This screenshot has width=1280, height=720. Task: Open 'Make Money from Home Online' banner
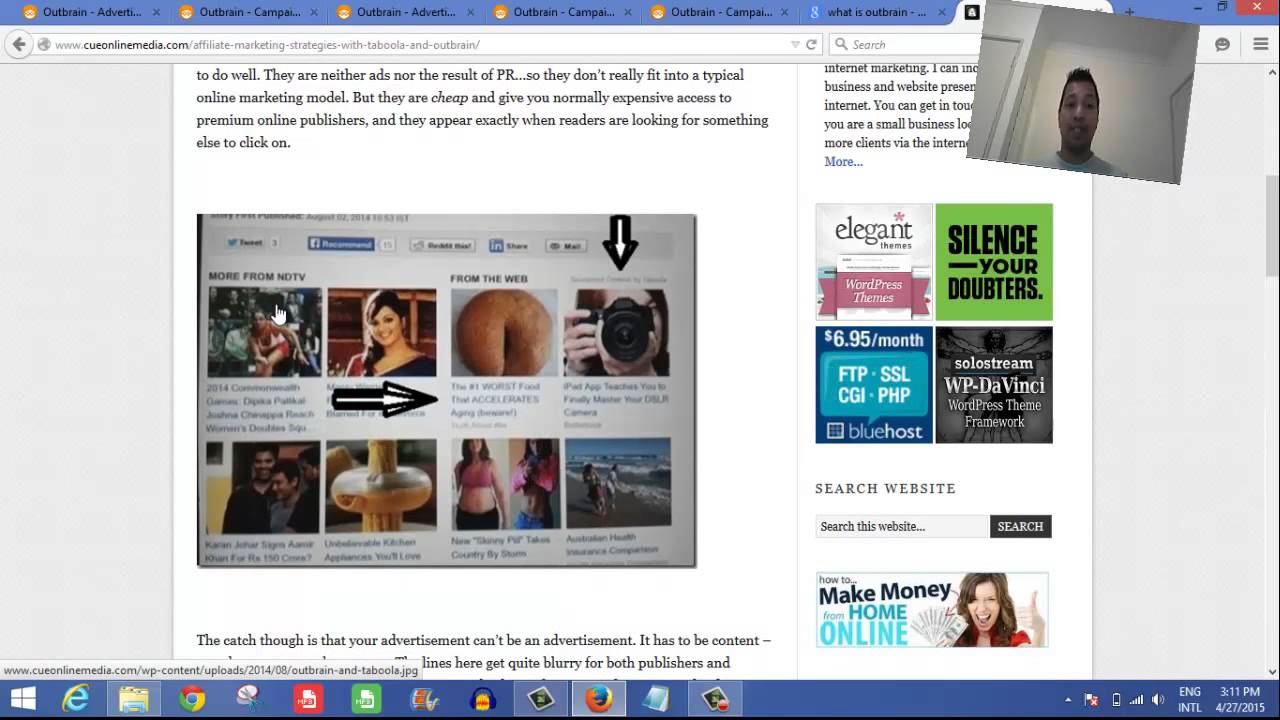click(x=932, y=610)
